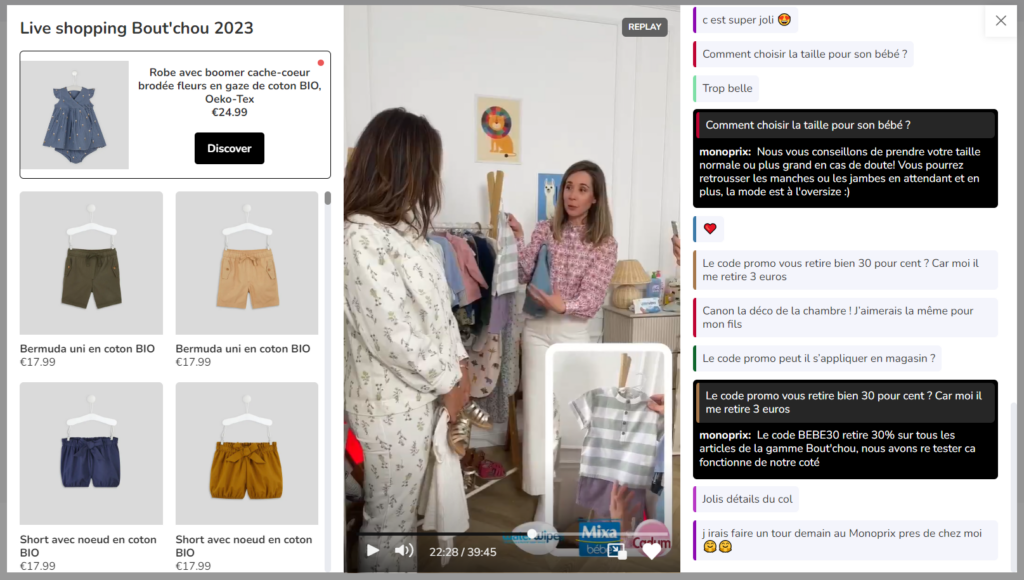Click the red live indicator dot on the featured card
This screenshot has width=1024, height=580.
coord(321,63)
